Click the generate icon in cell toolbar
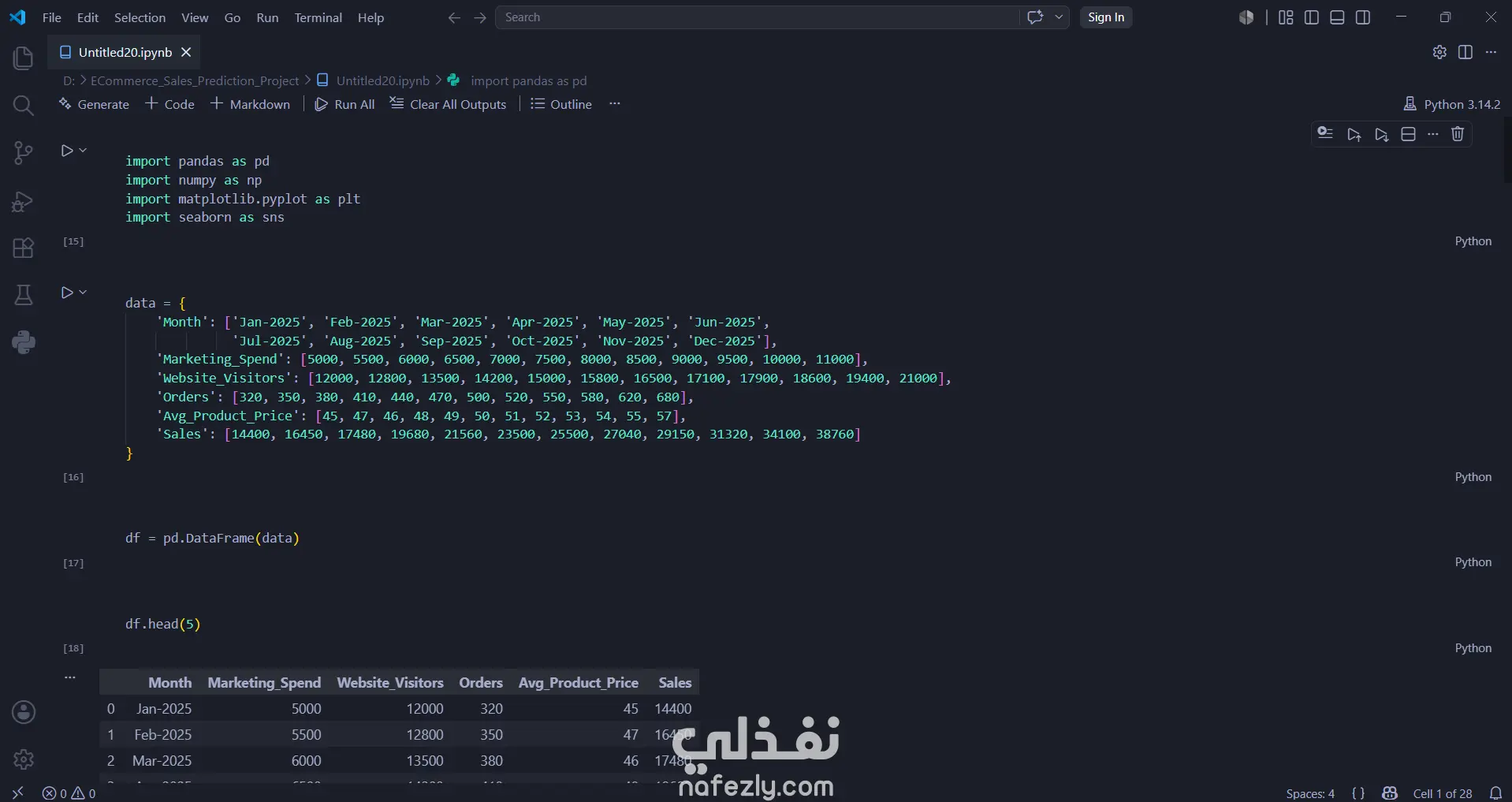This screenshot has height=802, width=1512. (1325, 134)
